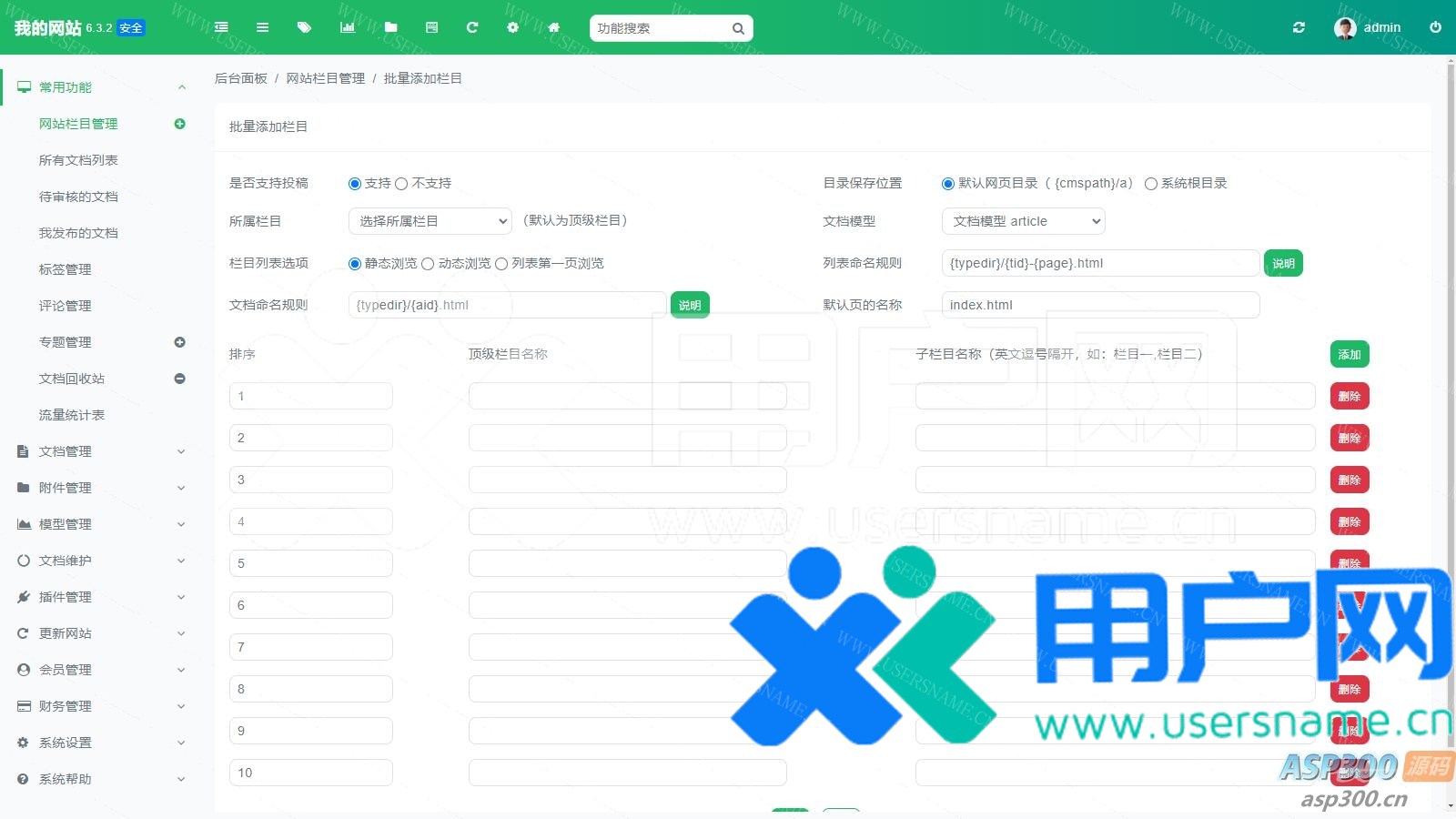Choose 动态浏览 list option
The height and width of the screenshot is (819, 1456).
point(428,264)
